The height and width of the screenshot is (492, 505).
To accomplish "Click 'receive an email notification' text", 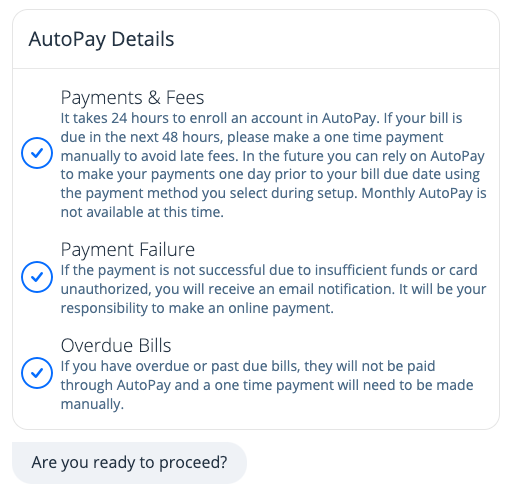I will pos(300,289).
